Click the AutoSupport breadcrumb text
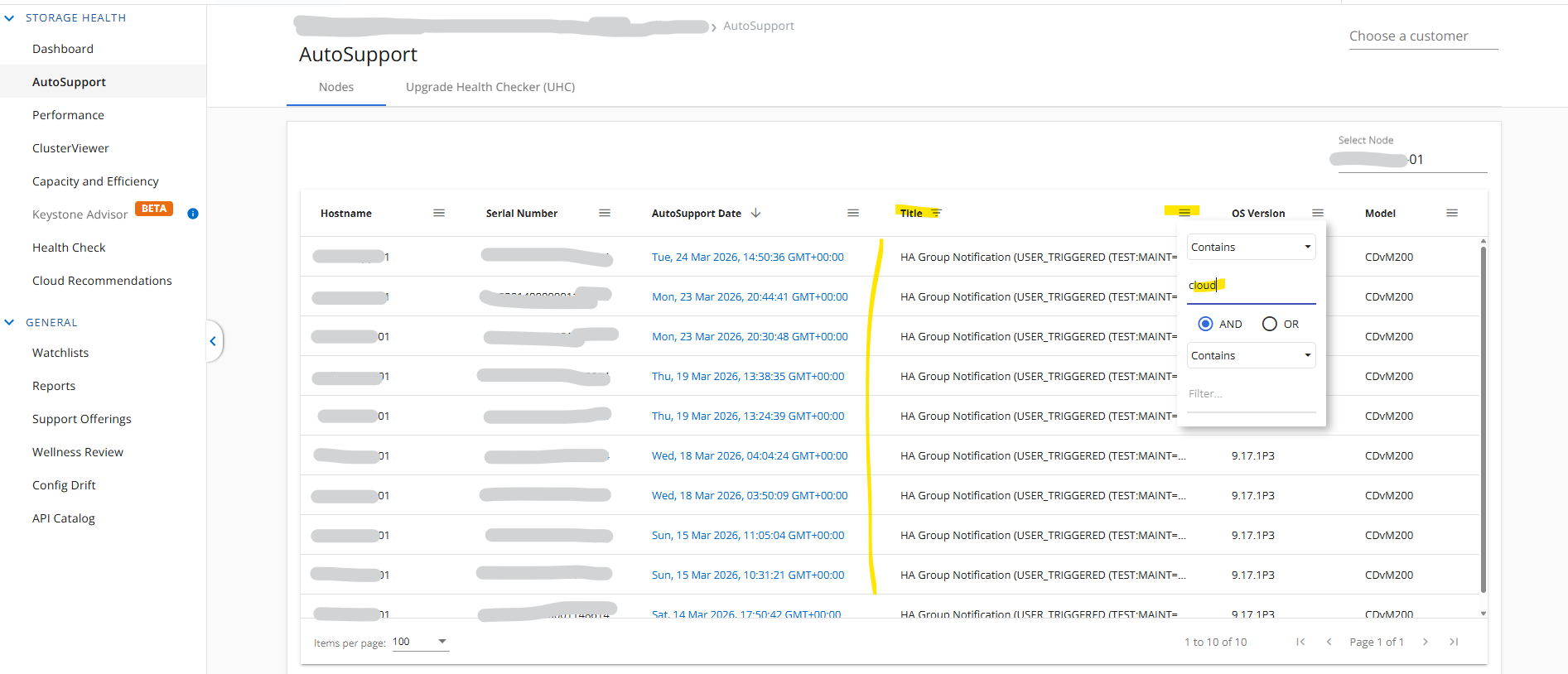 759,26
